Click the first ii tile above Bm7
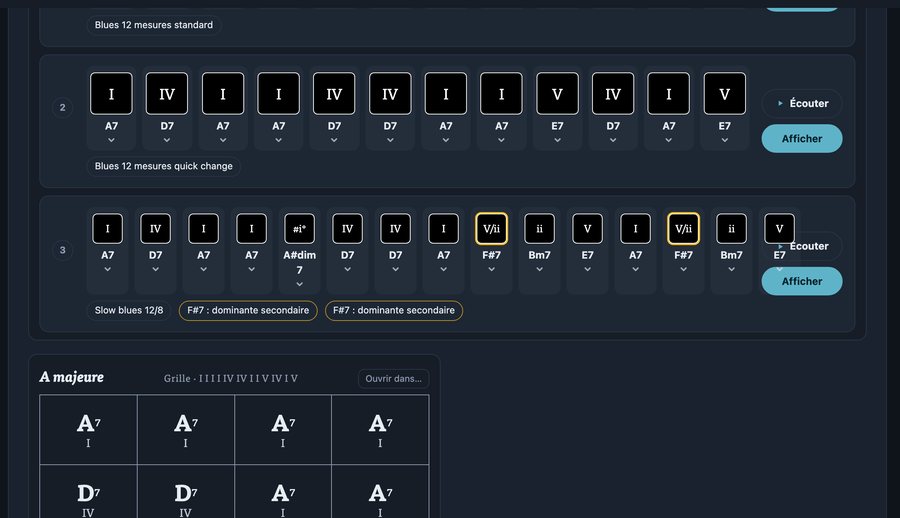900x518 pixels. (540, 229)
